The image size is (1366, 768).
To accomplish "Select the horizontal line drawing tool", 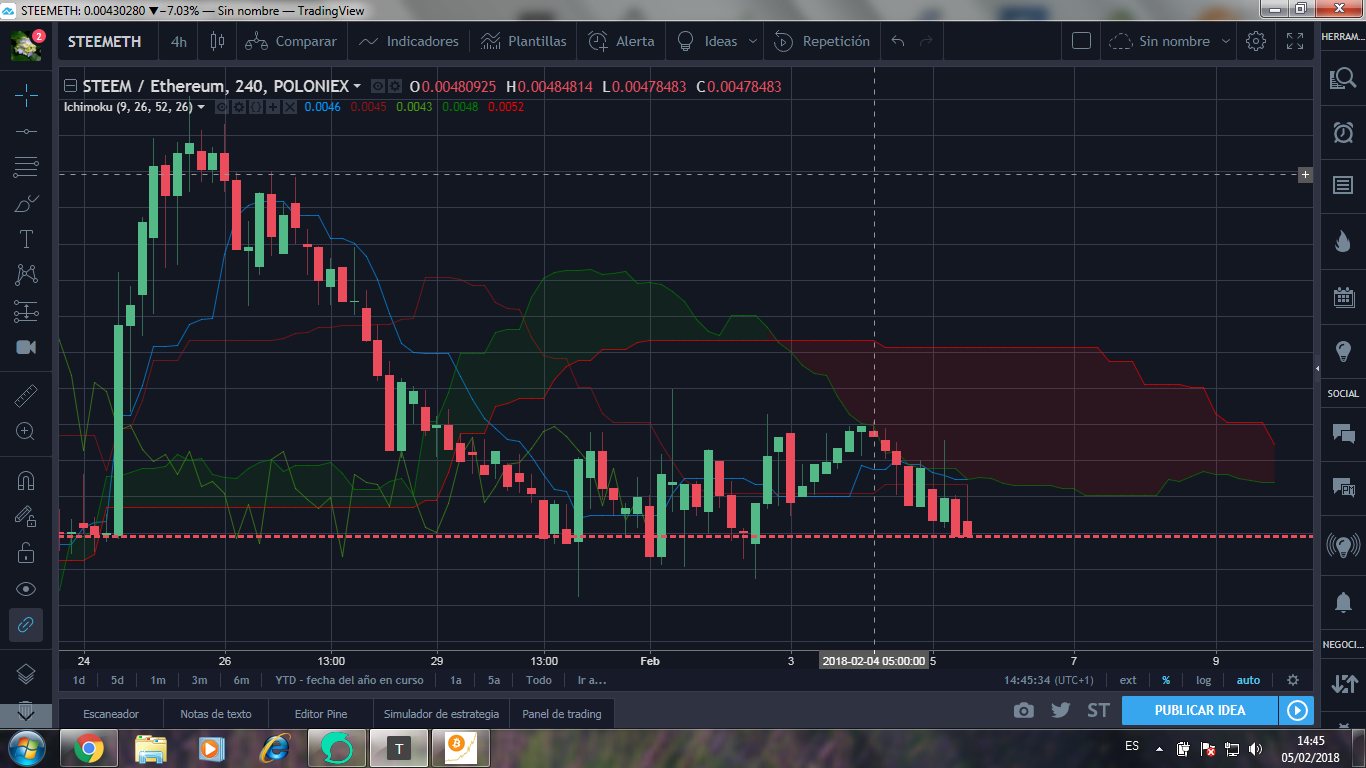I will pos(26,131).
